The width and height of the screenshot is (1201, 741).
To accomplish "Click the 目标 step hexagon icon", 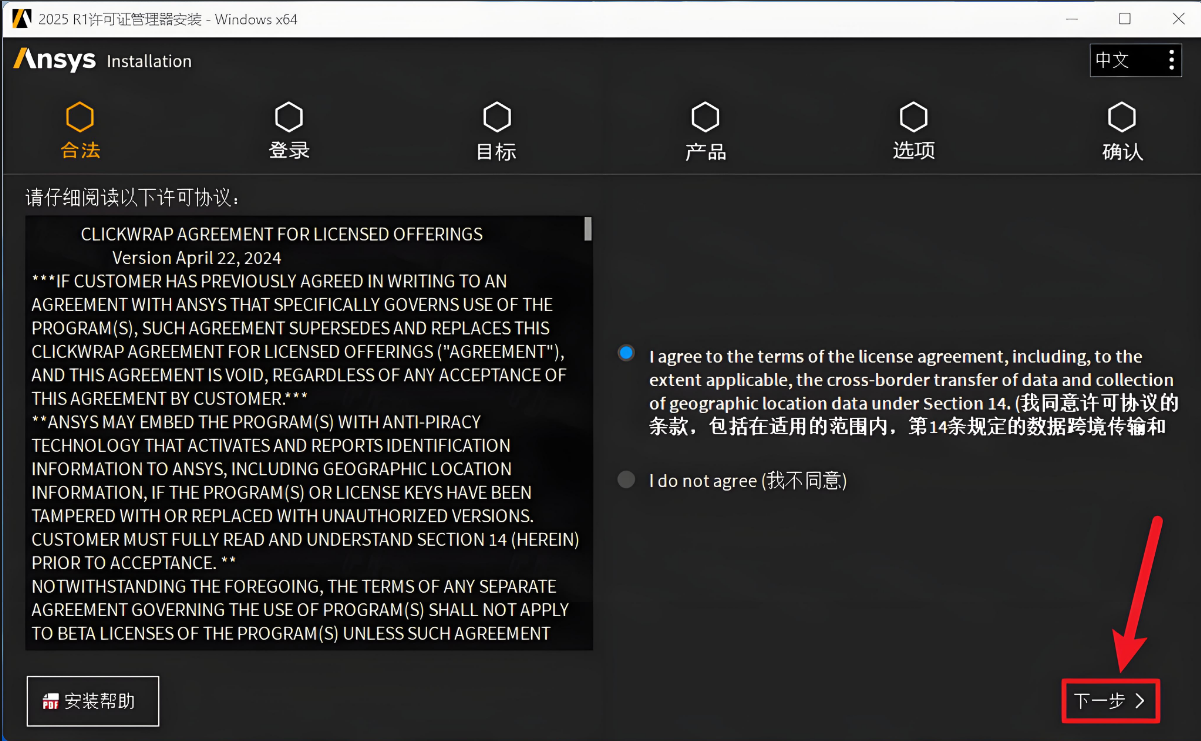I will point(497,117).
